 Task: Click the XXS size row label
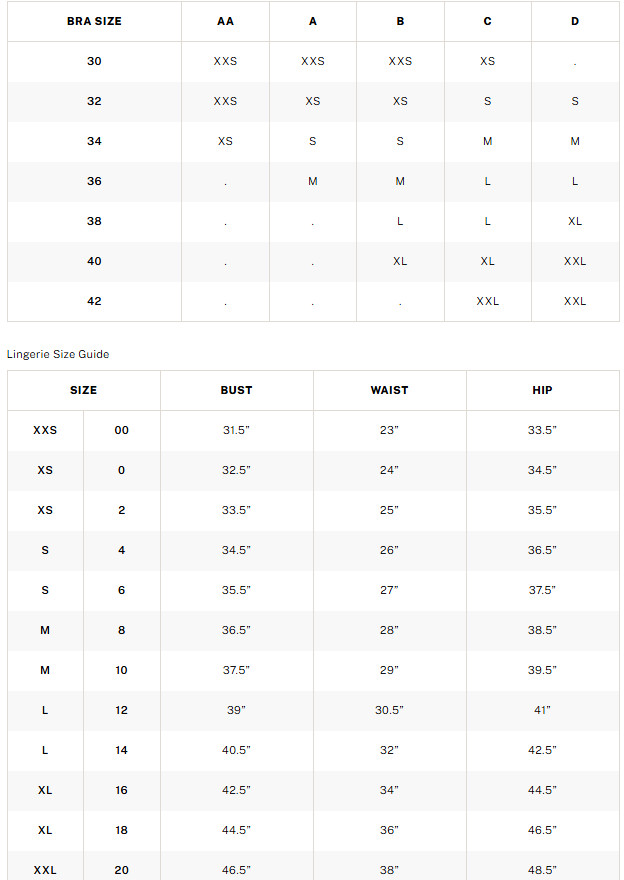tap(45, 430)
